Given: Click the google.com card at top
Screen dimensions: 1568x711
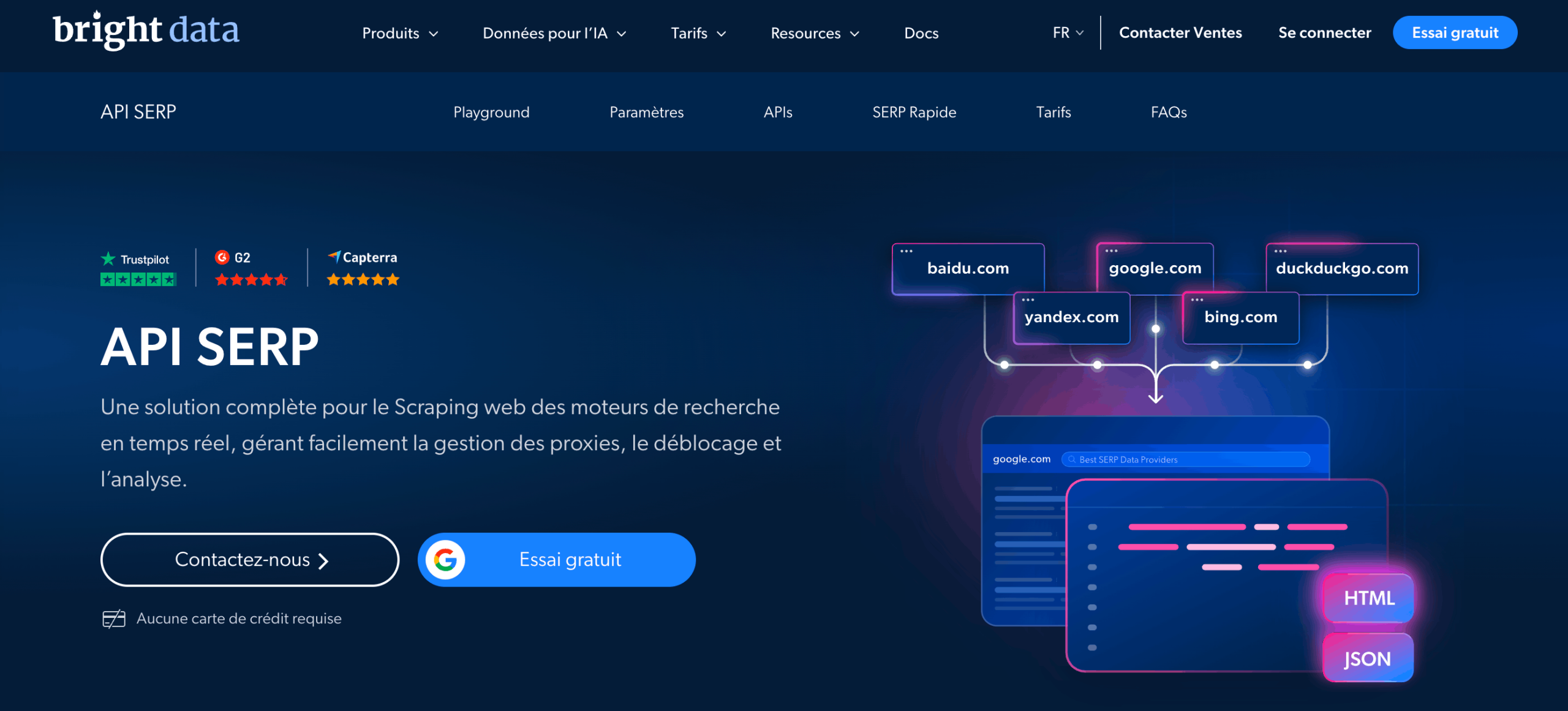Looking at the screenshot, I should click(x=1155, y=268).
